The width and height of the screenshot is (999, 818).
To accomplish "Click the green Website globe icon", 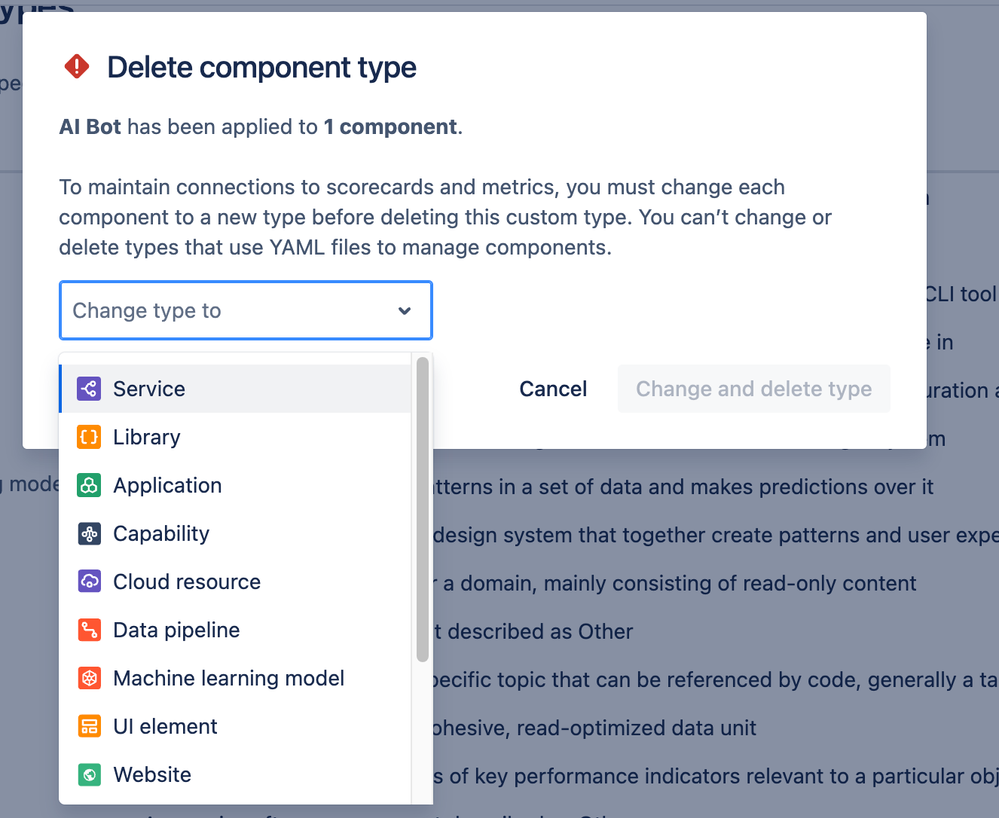I will tap(89, 775).
